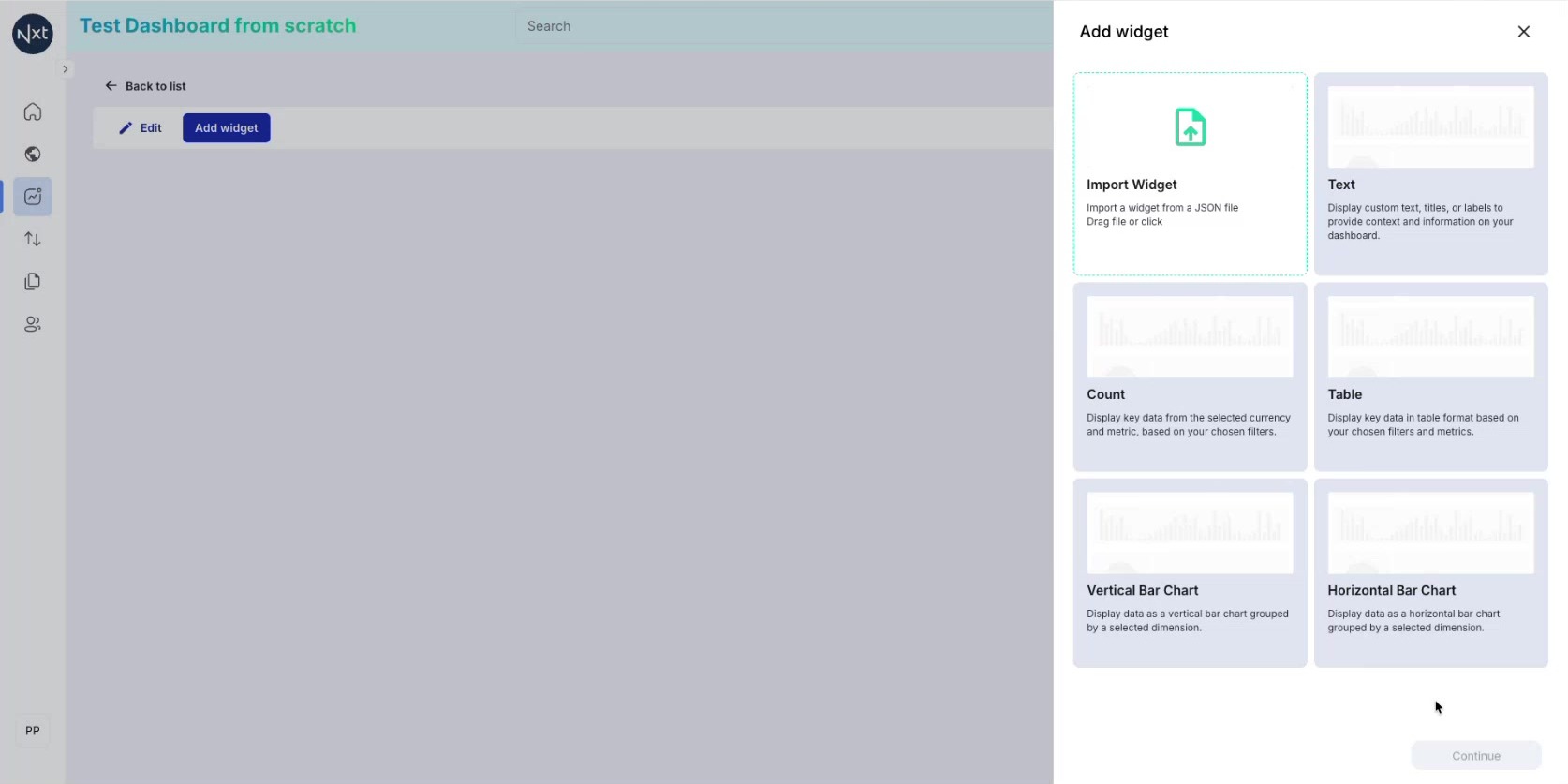Screen dimensions: 1568x784
Task: Click the Add widget panel heading
Action: (x=1124, y=32)
